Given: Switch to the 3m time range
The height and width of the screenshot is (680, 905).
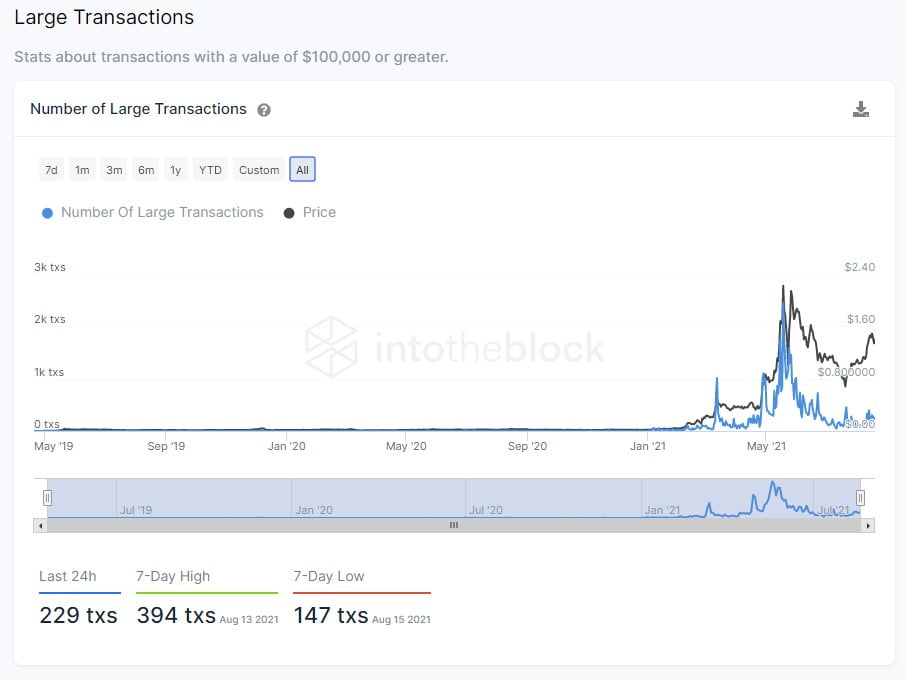Looking at the screenshot, I should (114, 170).
